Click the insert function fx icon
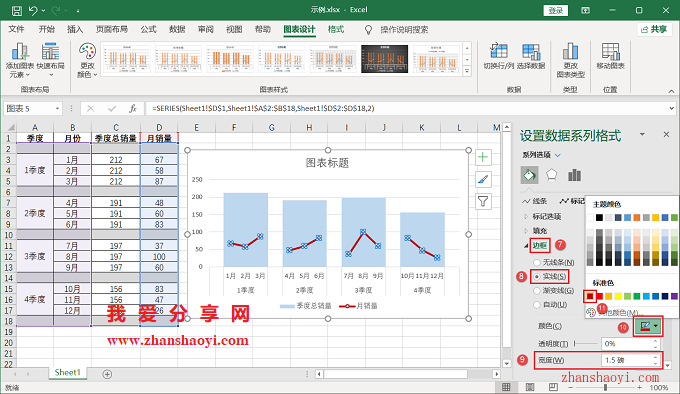The image size is (680, 394). tap(133, 108)
